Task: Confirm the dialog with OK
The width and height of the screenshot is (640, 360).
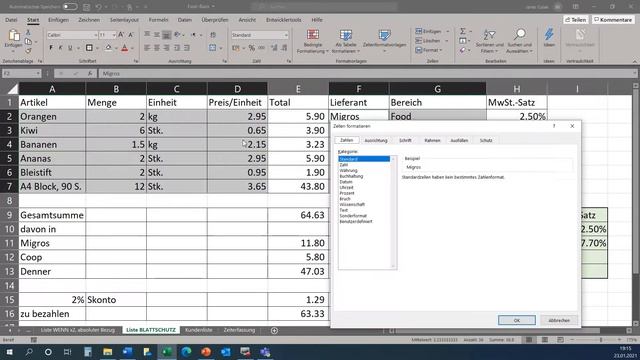Action: click(x=517, y=320)
